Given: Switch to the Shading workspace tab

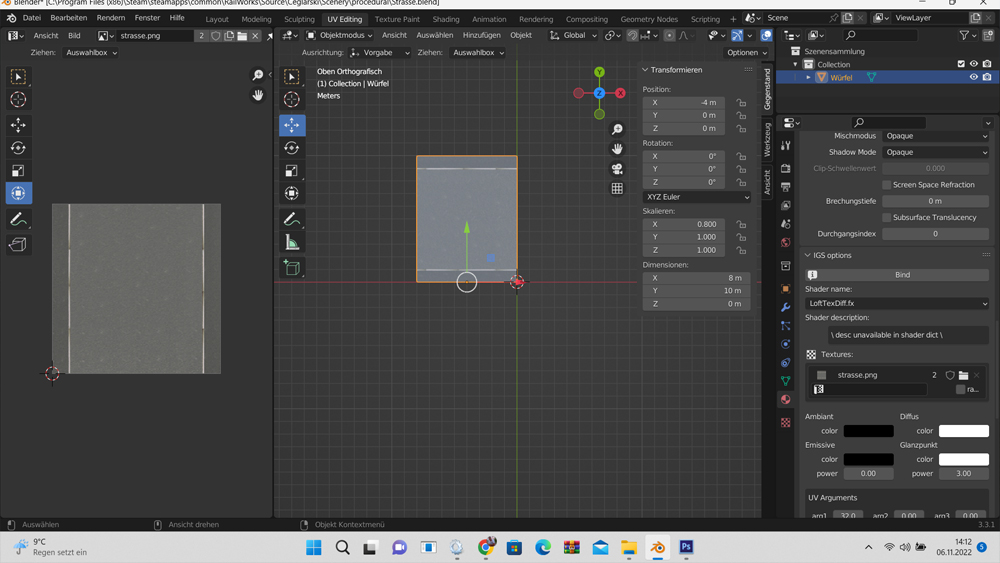Looking at the screenshot, I should click(x=446, y=19).
